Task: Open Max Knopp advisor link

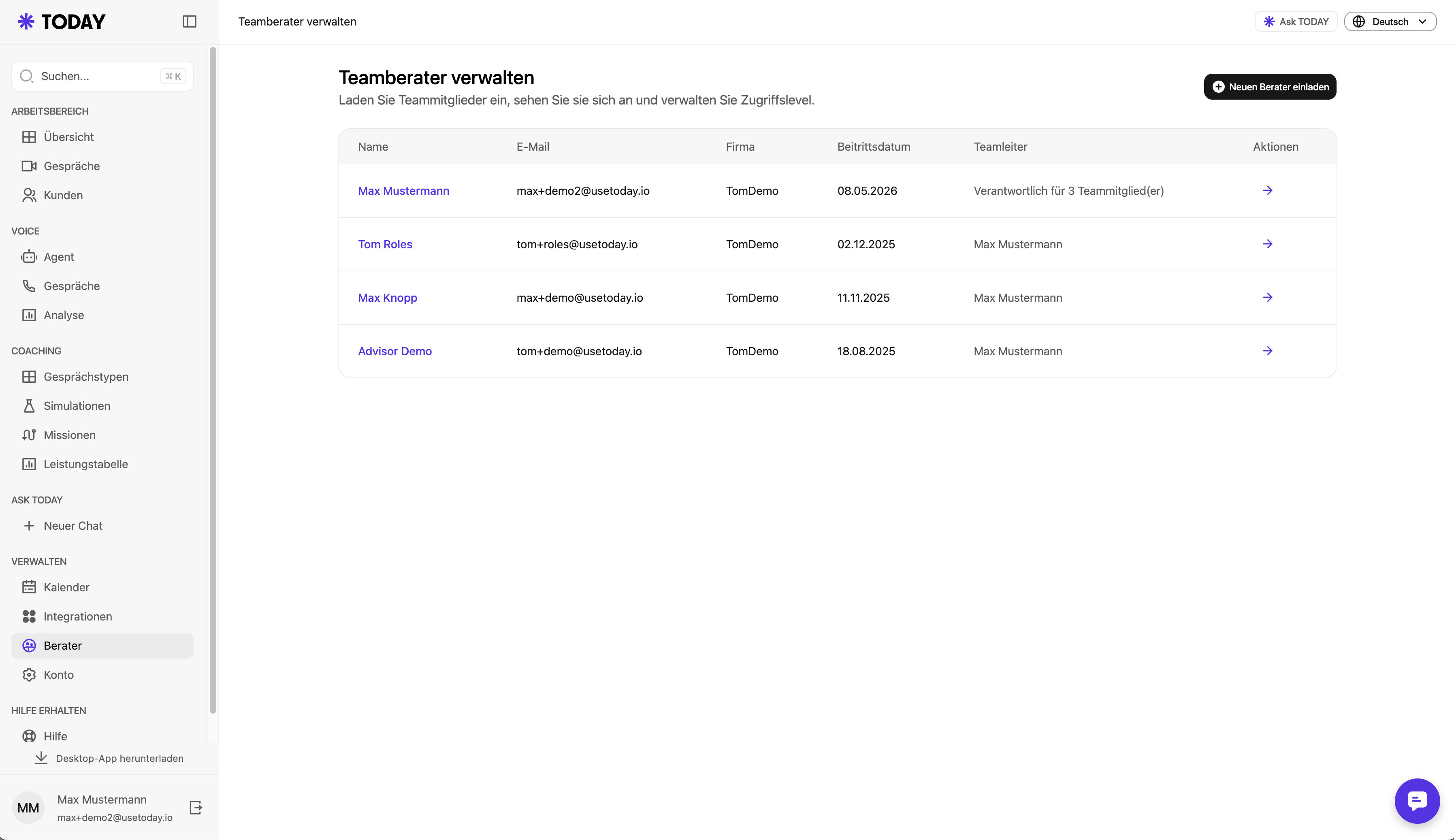Action: (x=388, y=298)
